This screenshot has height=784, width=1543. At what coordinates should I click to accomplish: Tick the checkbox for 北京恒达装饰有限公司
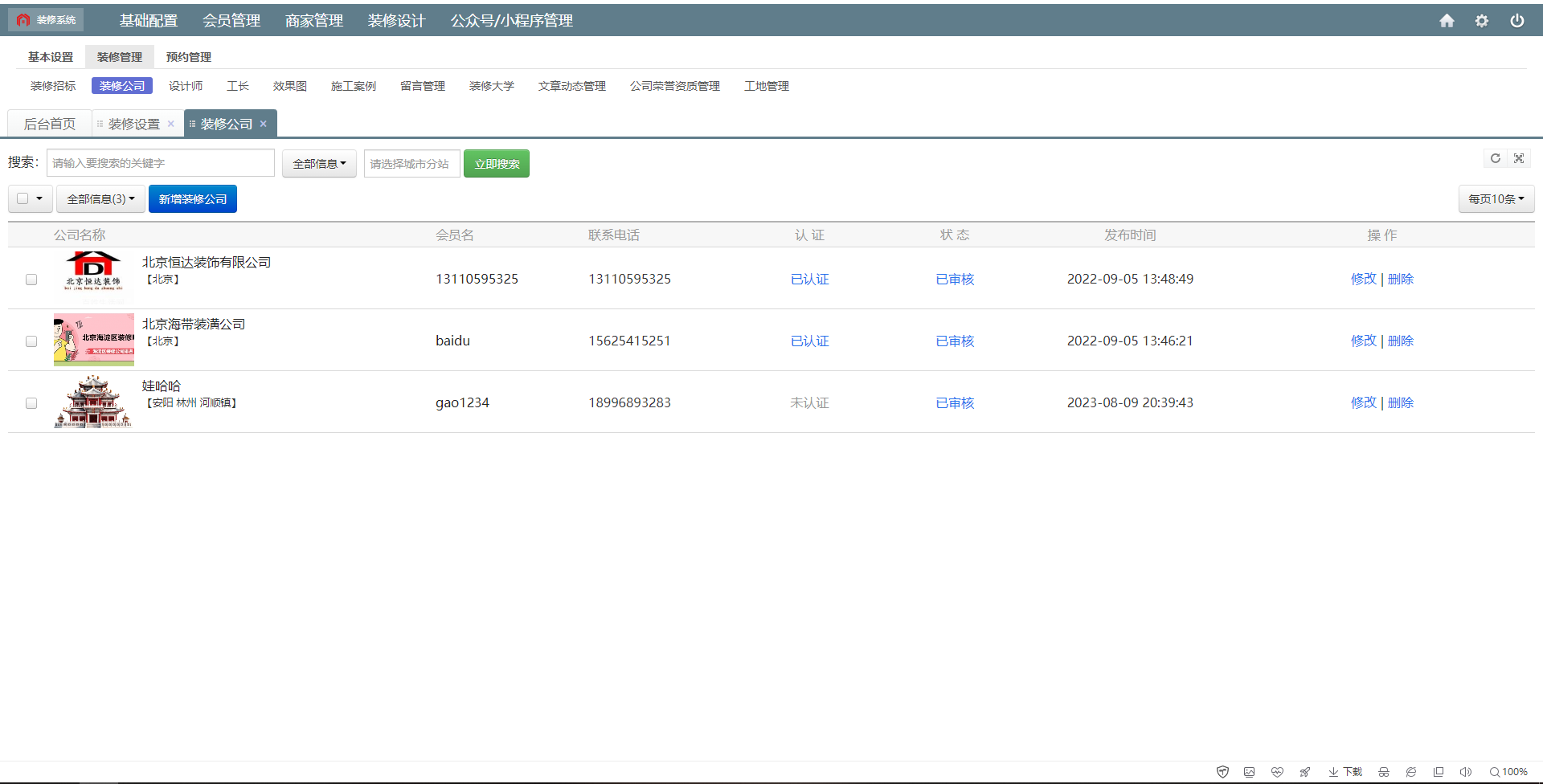pos(31,280)
